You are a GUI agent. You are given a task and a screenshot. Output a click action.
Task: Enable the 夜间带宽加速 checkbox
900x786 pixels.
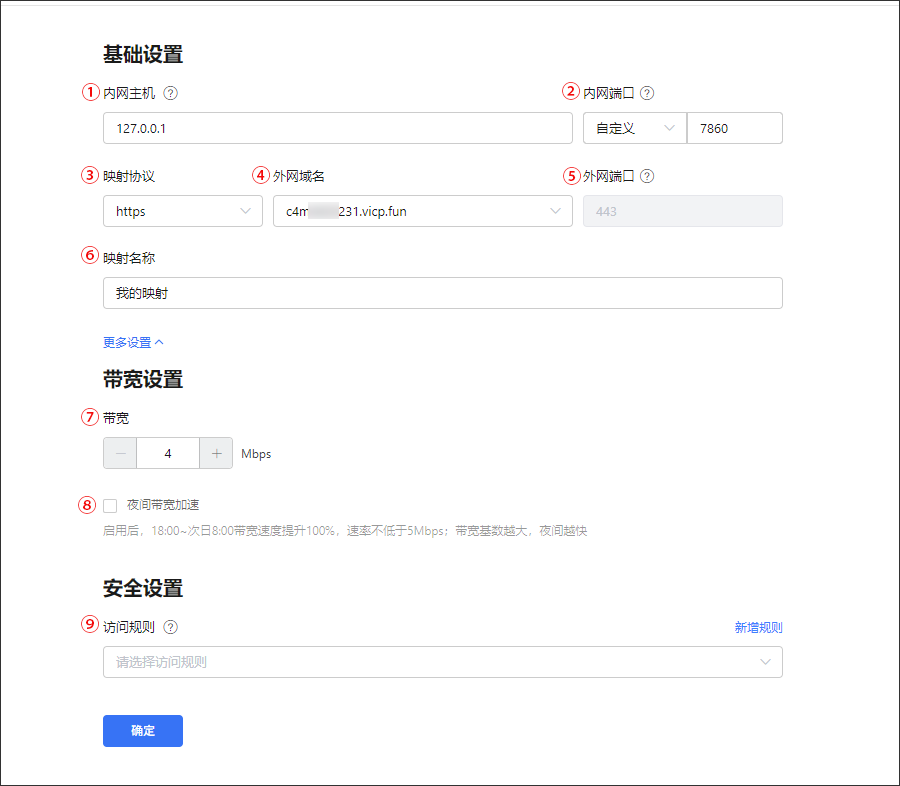(x=110, y=505)
